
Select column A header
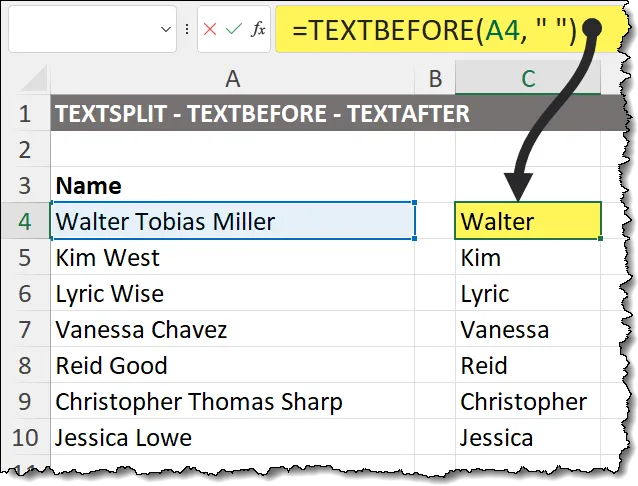(232, 78)
